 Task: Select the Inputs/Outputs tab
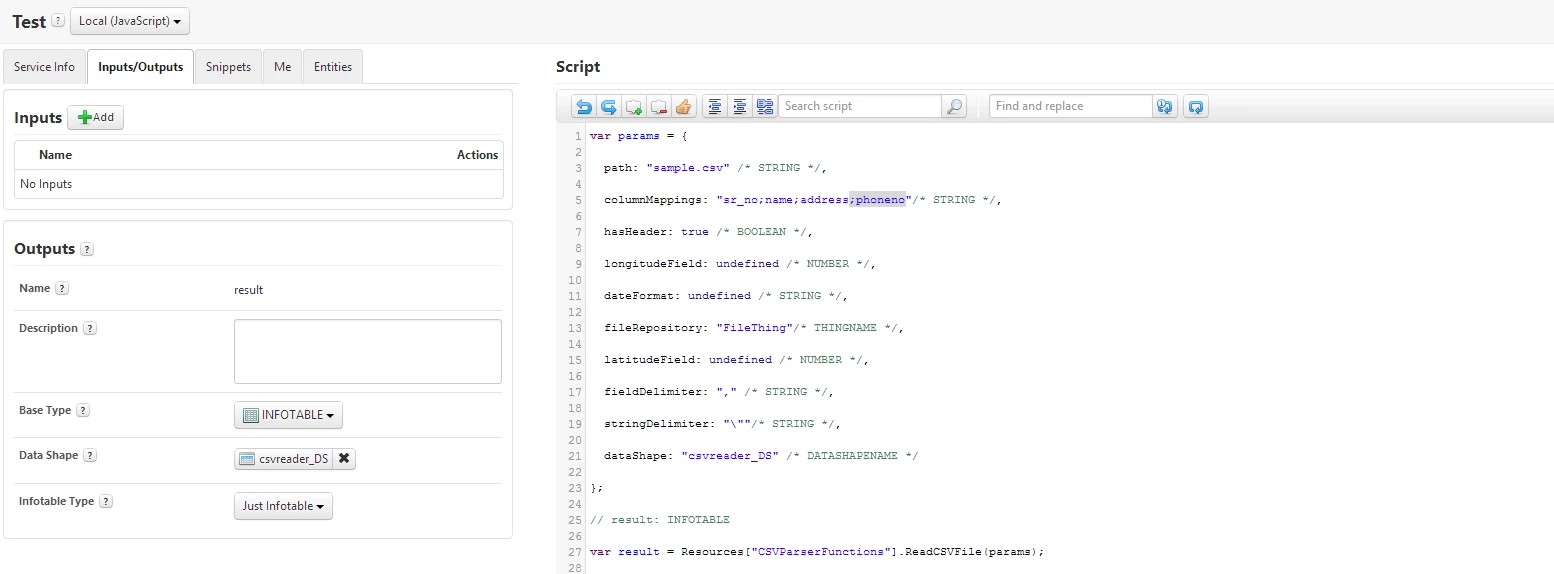[141, 67]
